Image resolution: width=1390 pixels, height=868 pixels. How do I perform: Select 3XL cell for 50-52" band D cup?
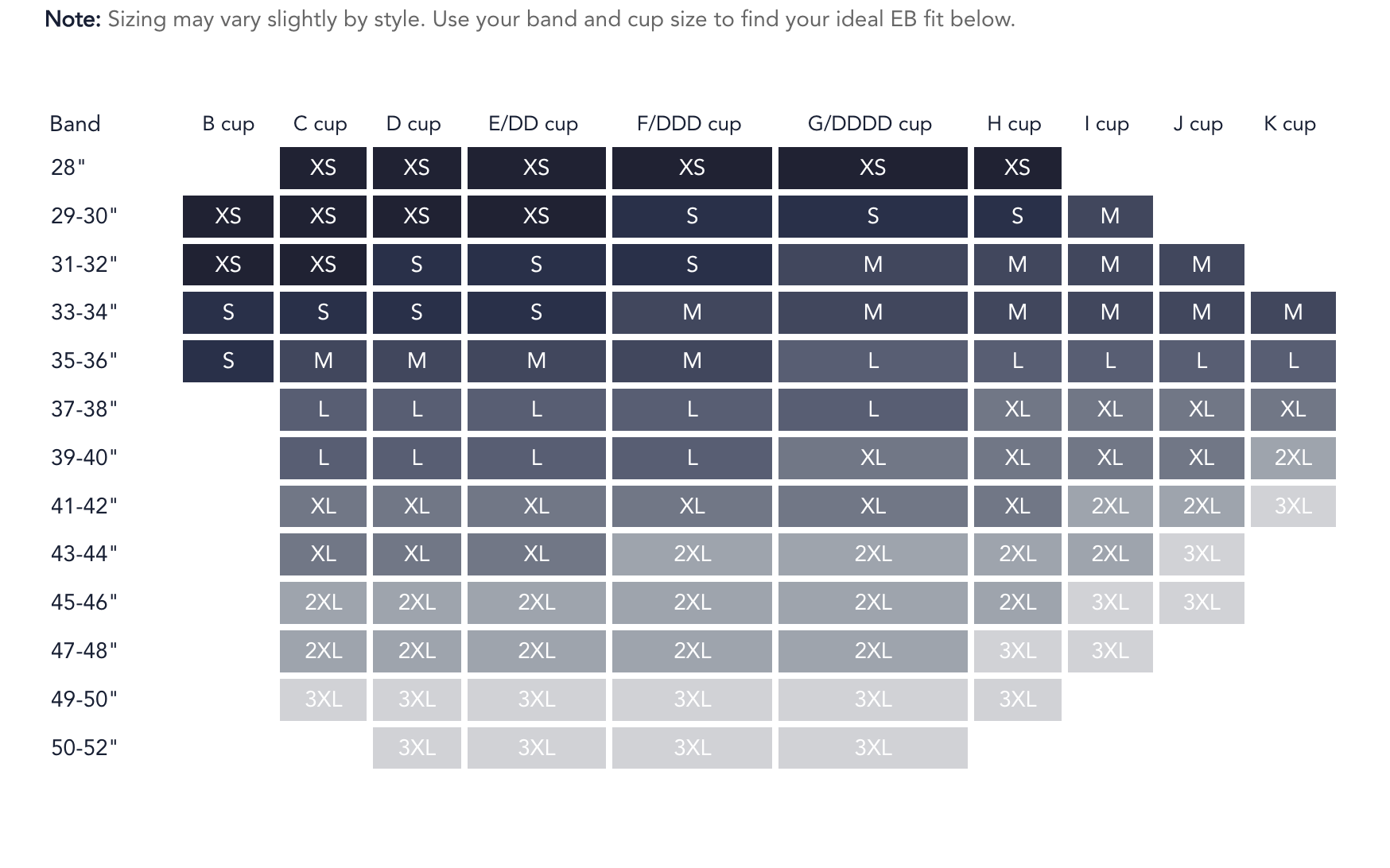coord(417,748)
